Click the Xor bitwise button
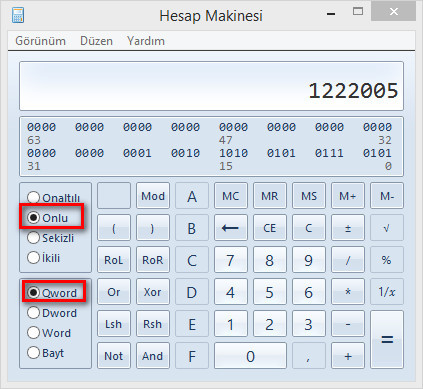Viewport: 423px width, 389px height. click(x=153, y=292)
